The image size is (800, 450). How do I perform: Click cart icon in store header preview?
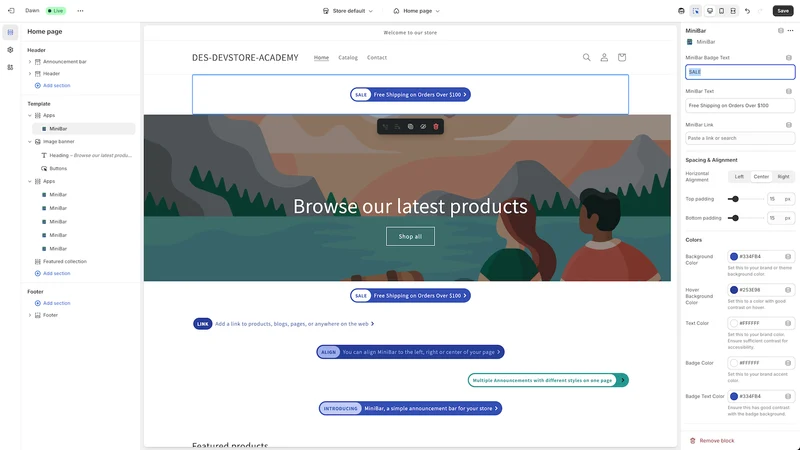(x=622, y=58)
